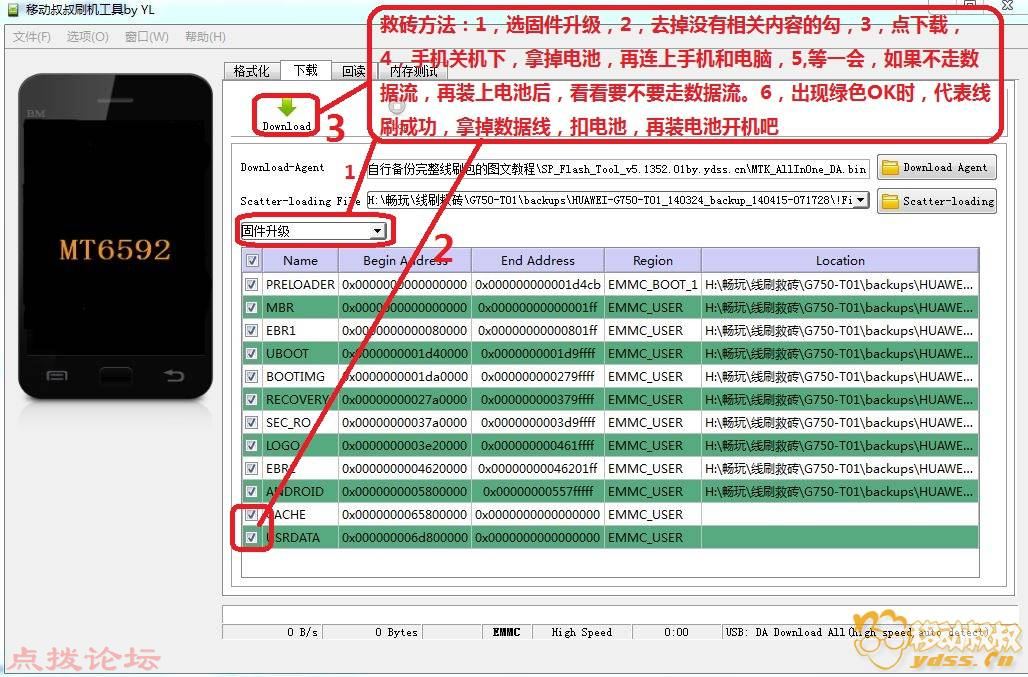Viewport: 1028px width, 677px height.
Task: Select the PRELOADER name cell
Action: pos(300,284)
